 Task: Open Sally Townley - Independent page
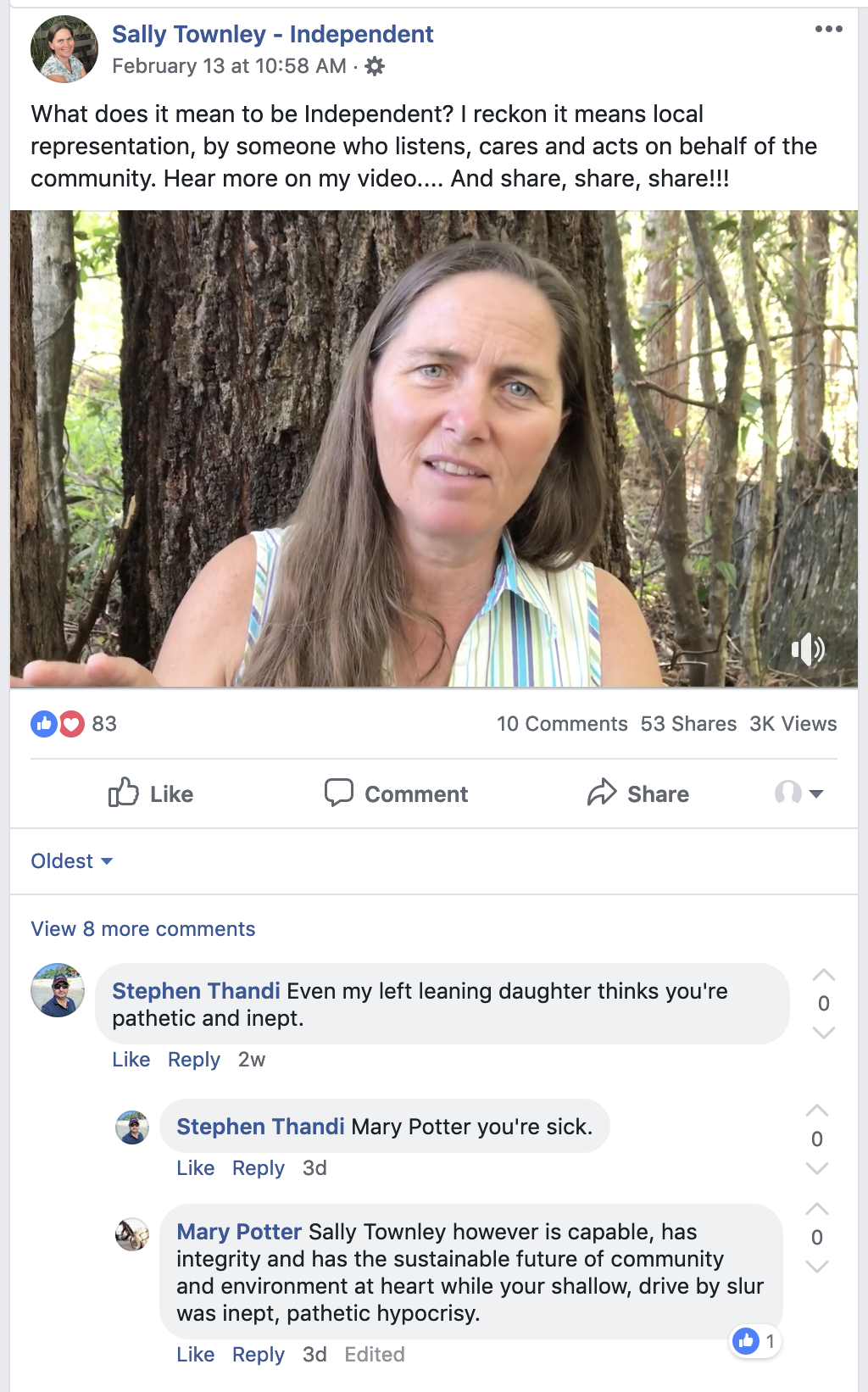(x=272, y=34)
